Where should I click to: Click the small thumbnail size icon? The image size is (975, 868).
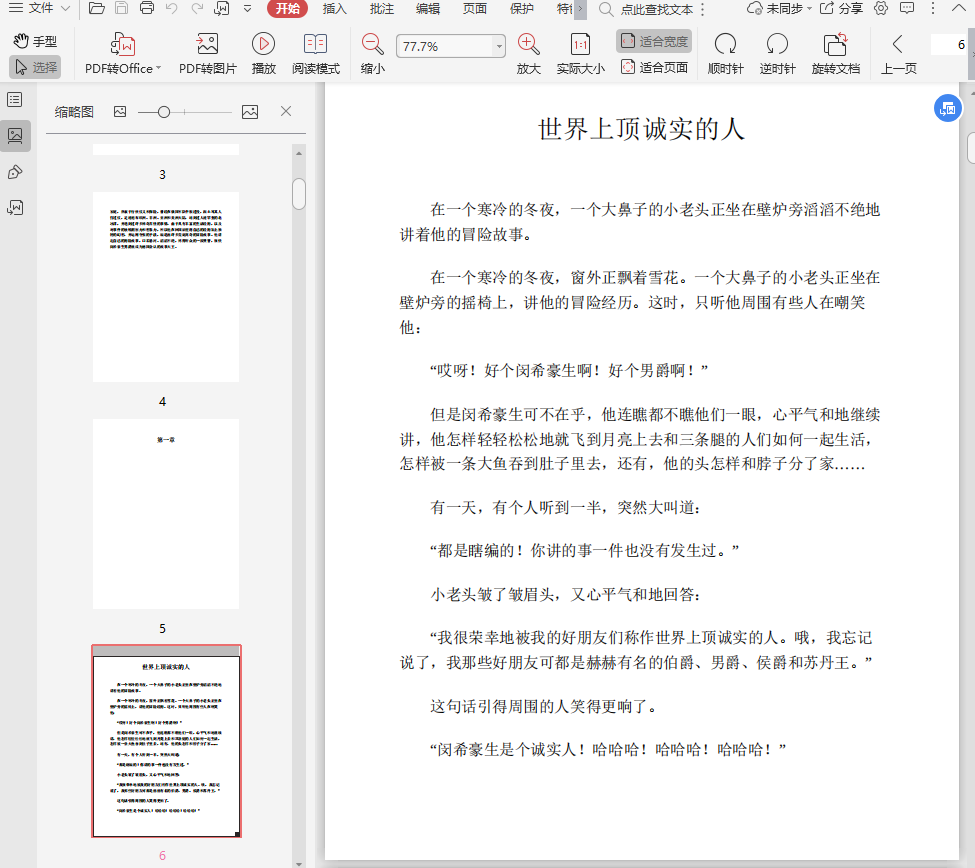[x=120, y=112]
